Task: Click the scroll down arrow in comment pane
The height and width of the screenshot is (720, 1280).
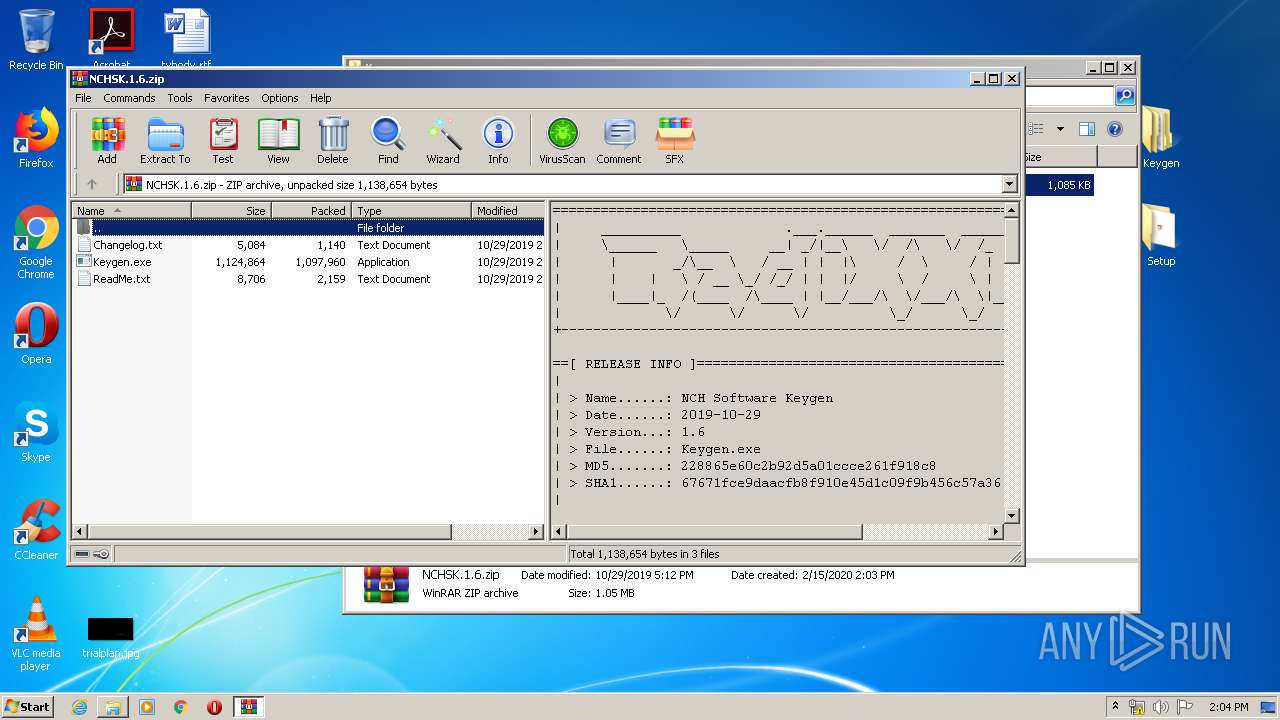Action: click(x=1011, y=516)
